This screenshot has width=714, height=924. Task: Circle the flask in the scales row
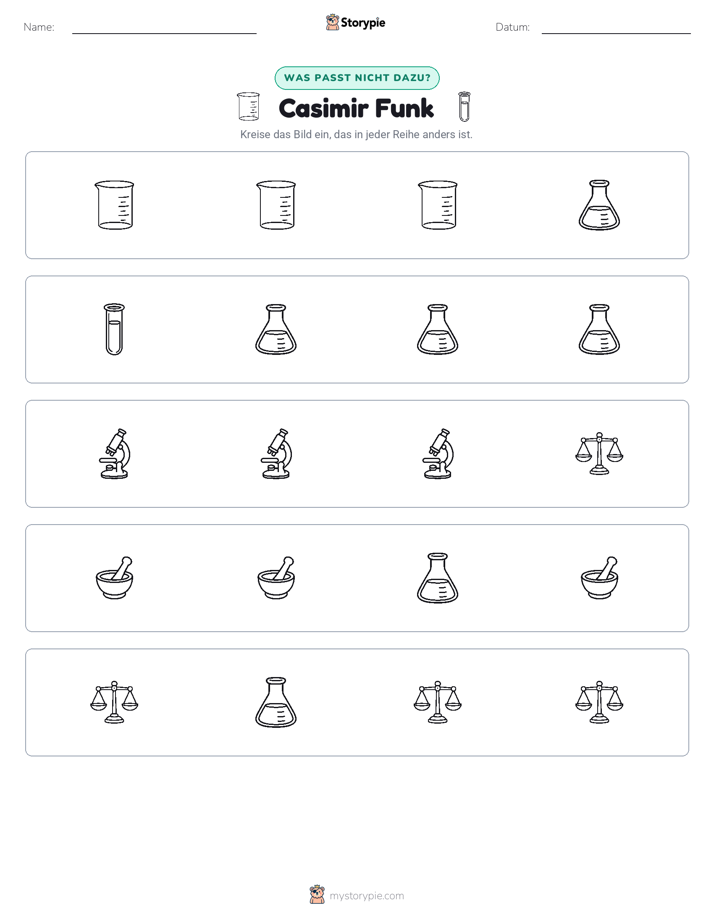point(276,702)
